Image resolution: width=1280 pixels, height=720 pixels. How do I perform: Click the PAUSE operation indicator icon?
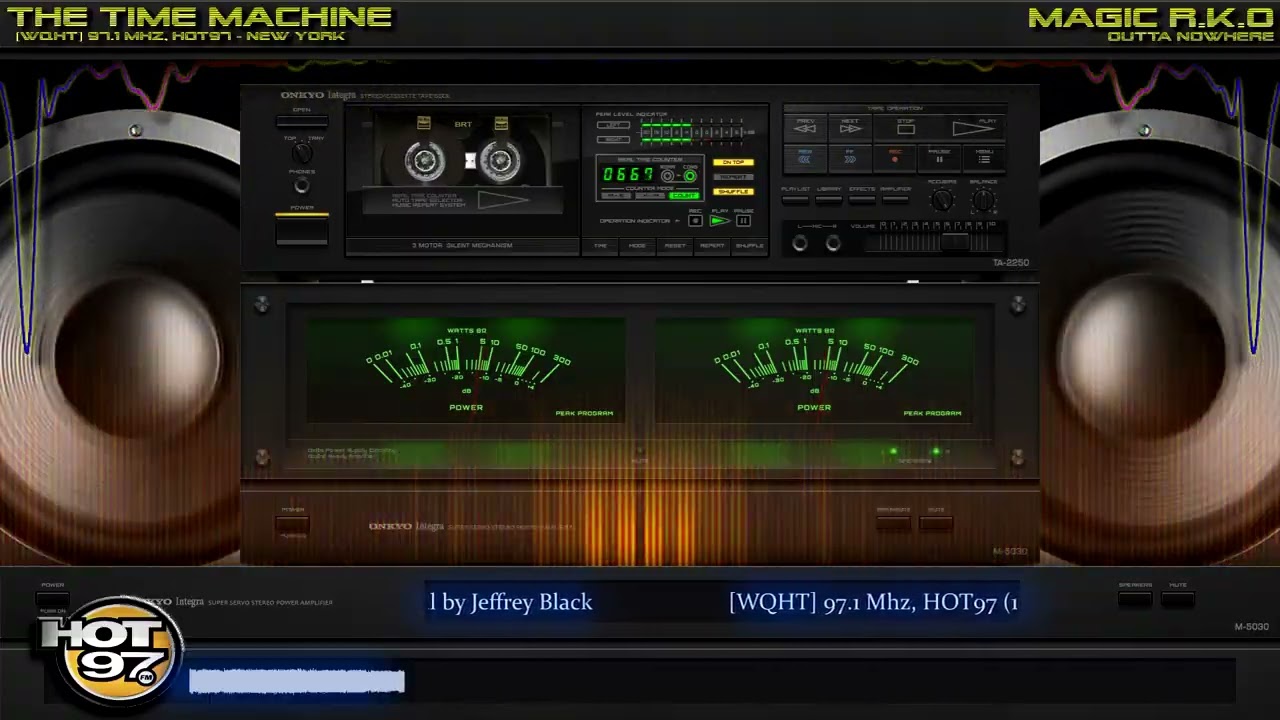[743, 221]
